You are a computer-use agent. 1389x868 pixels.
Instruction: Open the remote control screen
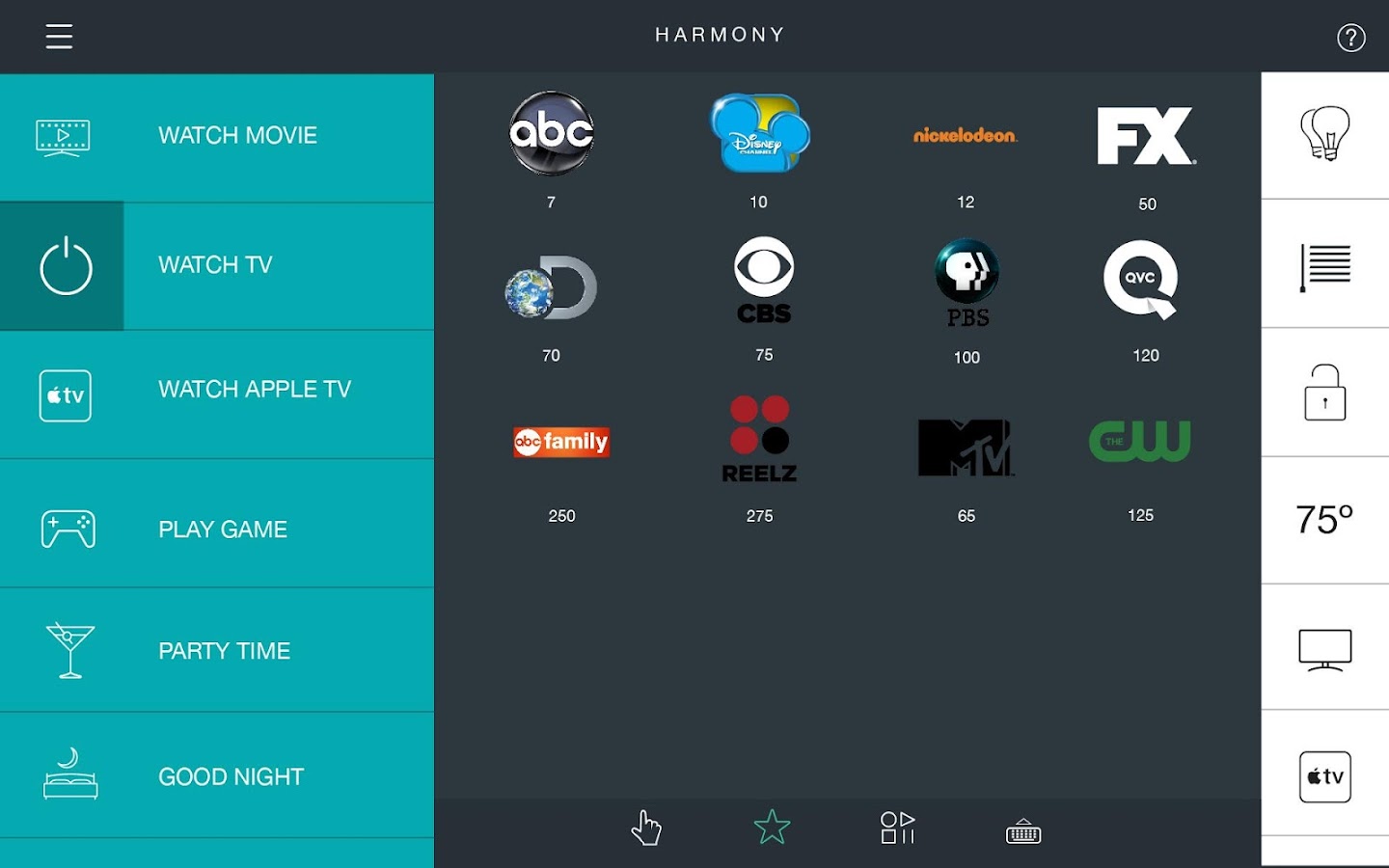(897, 827)
